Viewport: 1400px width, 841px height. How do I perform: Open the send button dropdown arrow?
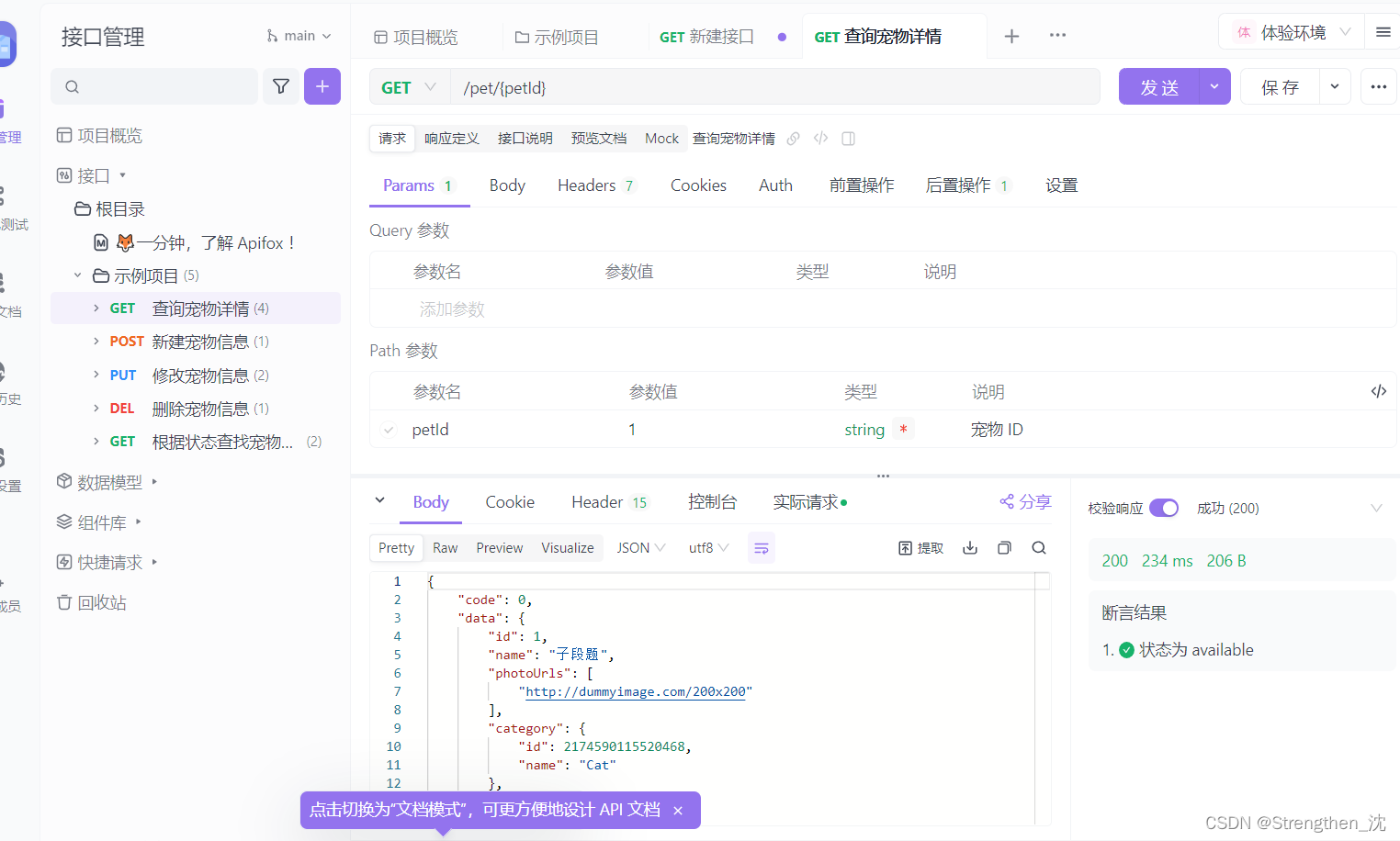pyautogui.click(x=1214, y=86)
